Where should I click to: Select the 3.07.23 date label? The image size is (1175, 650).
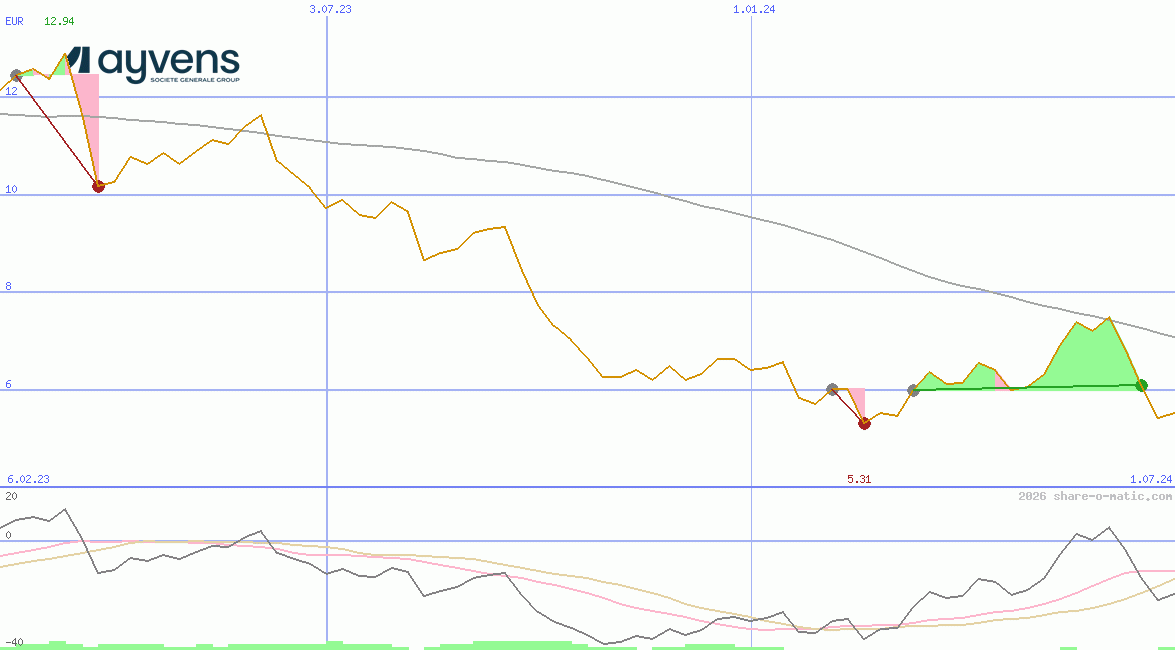point(330,9)
